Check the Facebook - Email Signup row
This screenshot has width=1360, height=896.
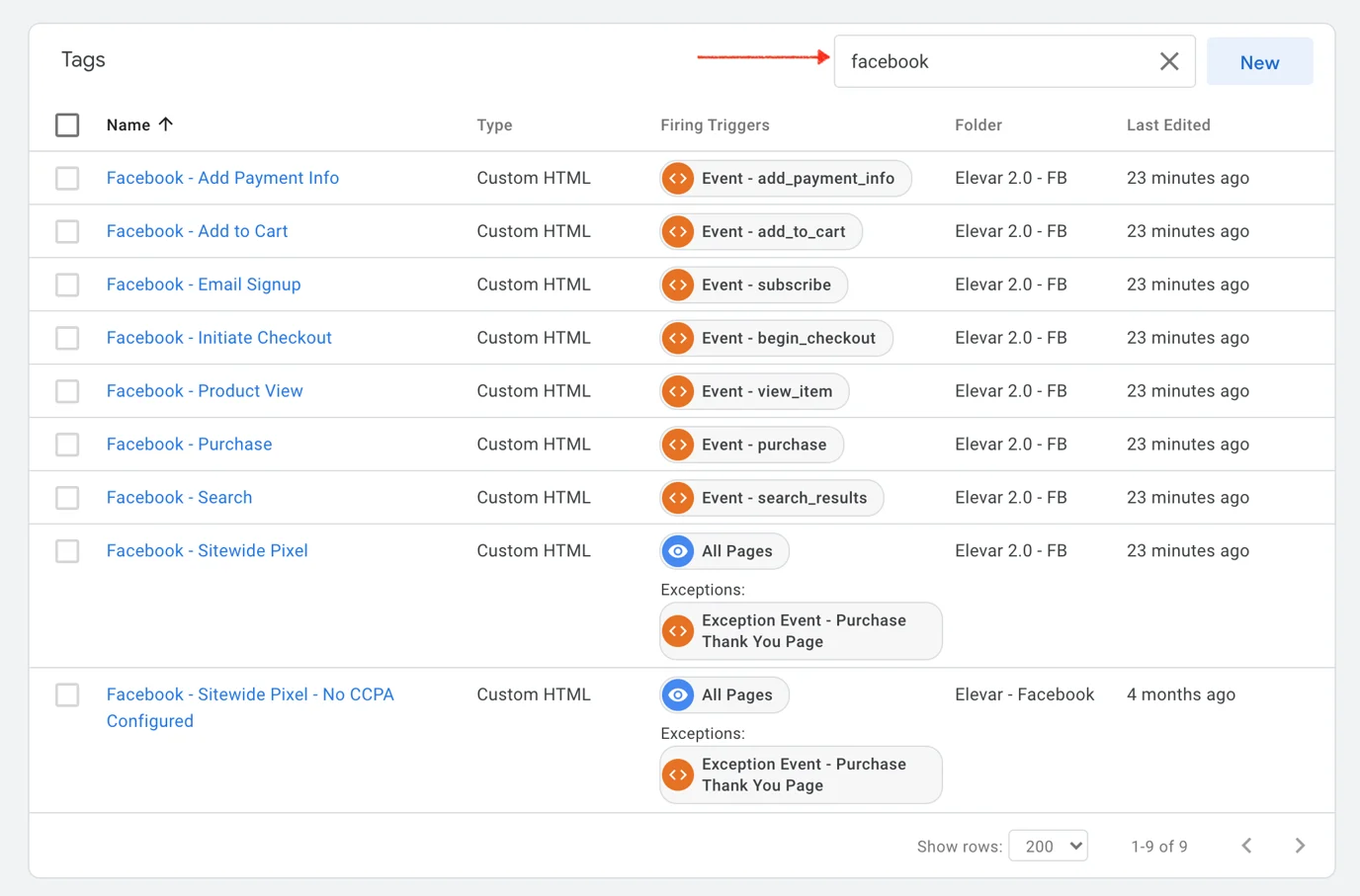coord(67,285)
